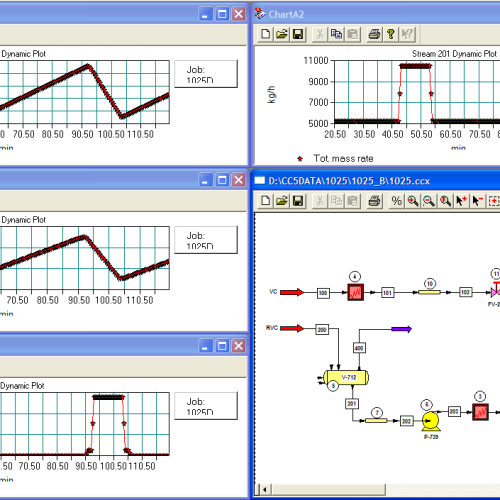Click the Job: 1025D box in top chart
Screen dimensions: 500x500
[206, 74]
